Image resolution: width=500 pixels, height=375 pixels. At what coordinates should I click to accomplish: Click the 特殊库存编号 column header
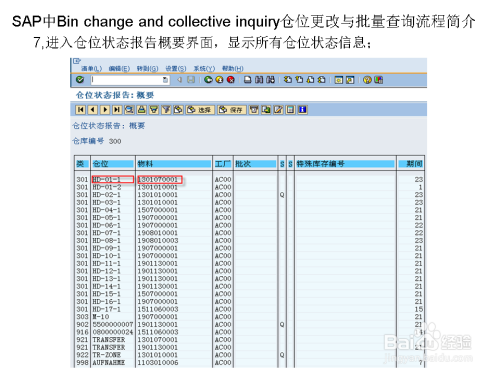[345, 164]
